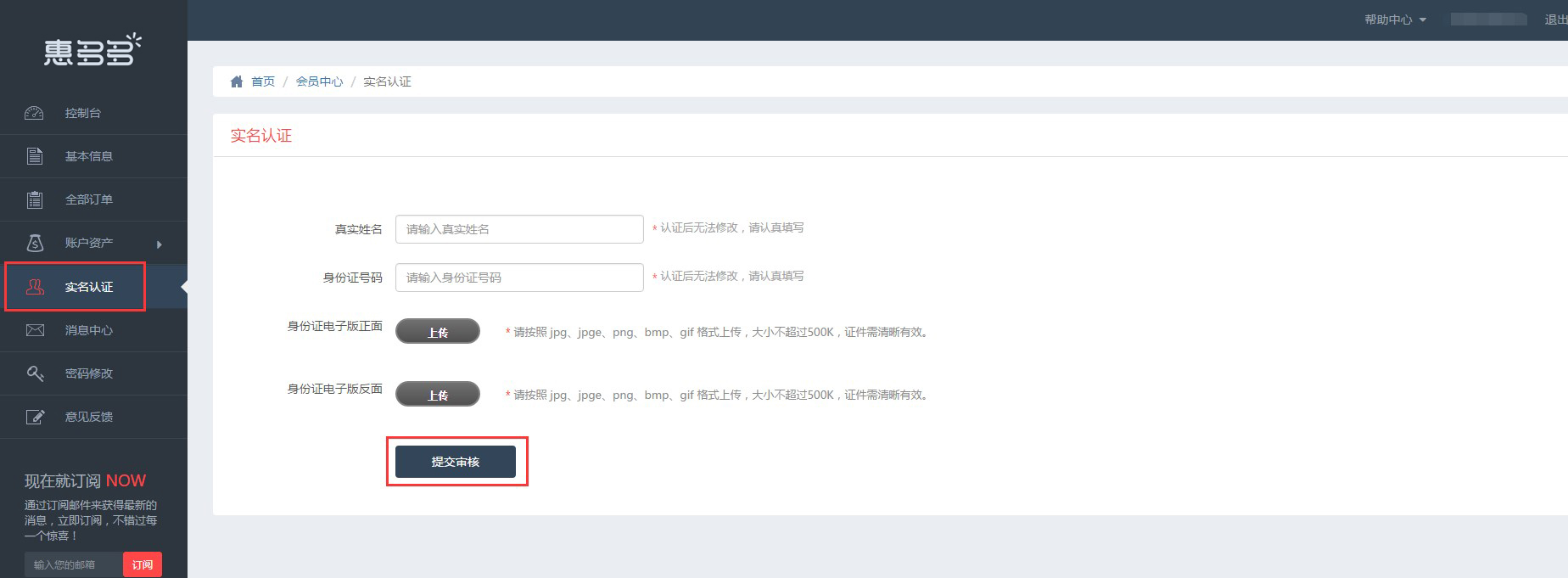The image size is (1568, 578).
Task: Upload the ID card front image
Action: [438, 332]
